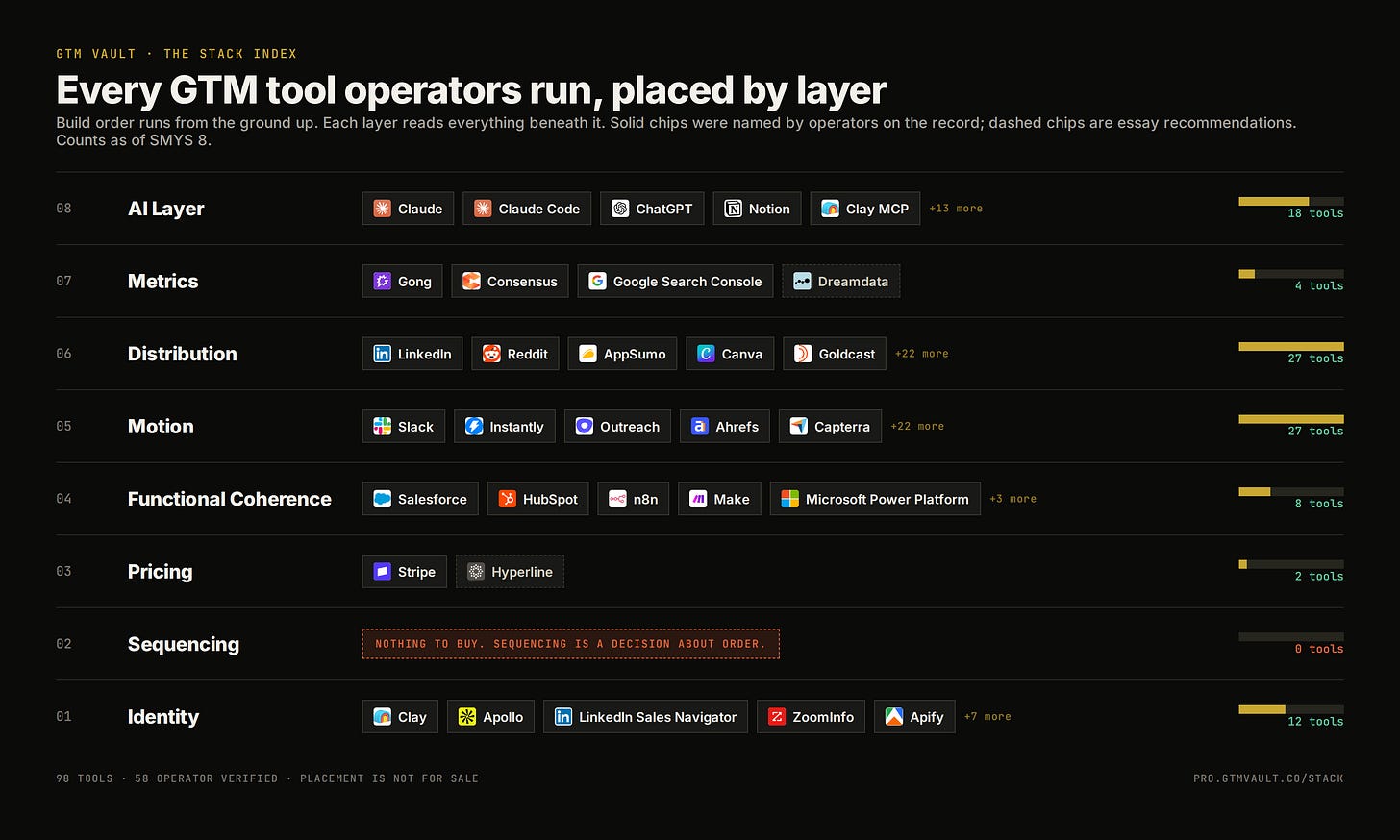Click the 'Nothing to buy' sequencing notice
The image size is (1400, 840).
(x=570, y=644)
